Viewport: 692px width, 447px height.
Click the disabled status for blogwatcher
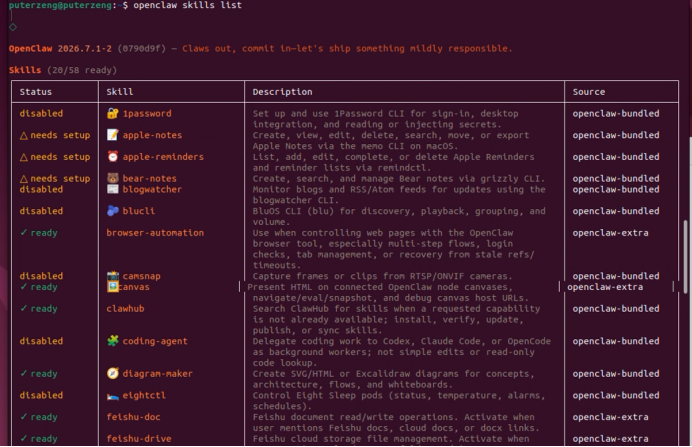coord(41,189)
